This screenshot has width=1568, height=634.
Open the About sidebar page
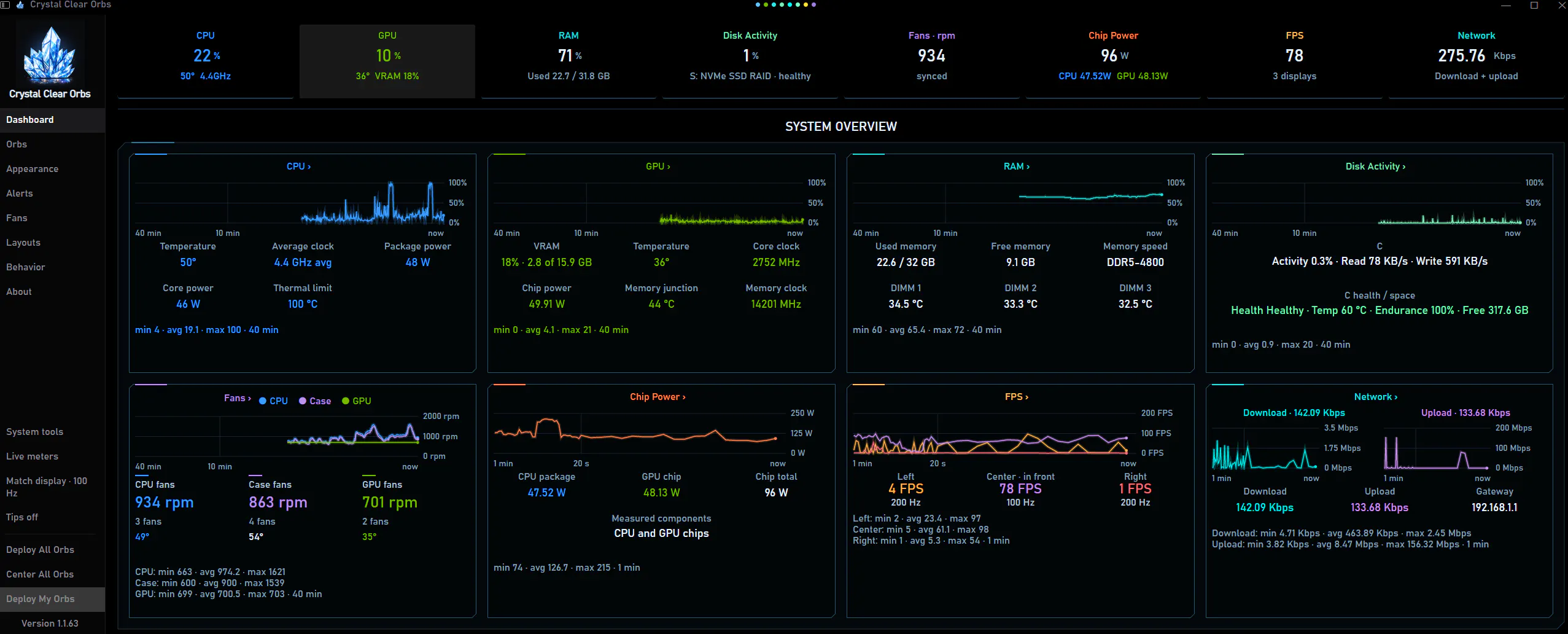point(52,292)
